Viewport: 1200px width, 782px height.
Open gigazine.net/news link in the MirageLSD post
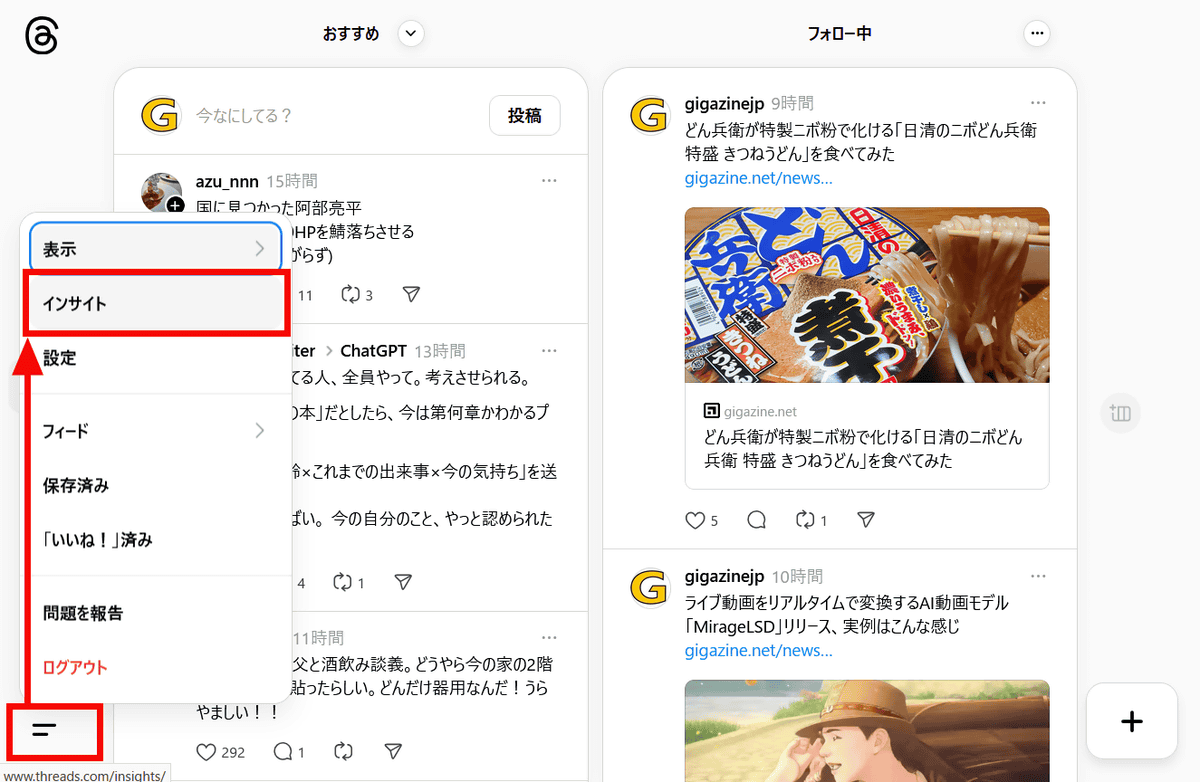(x=758, y=651)
